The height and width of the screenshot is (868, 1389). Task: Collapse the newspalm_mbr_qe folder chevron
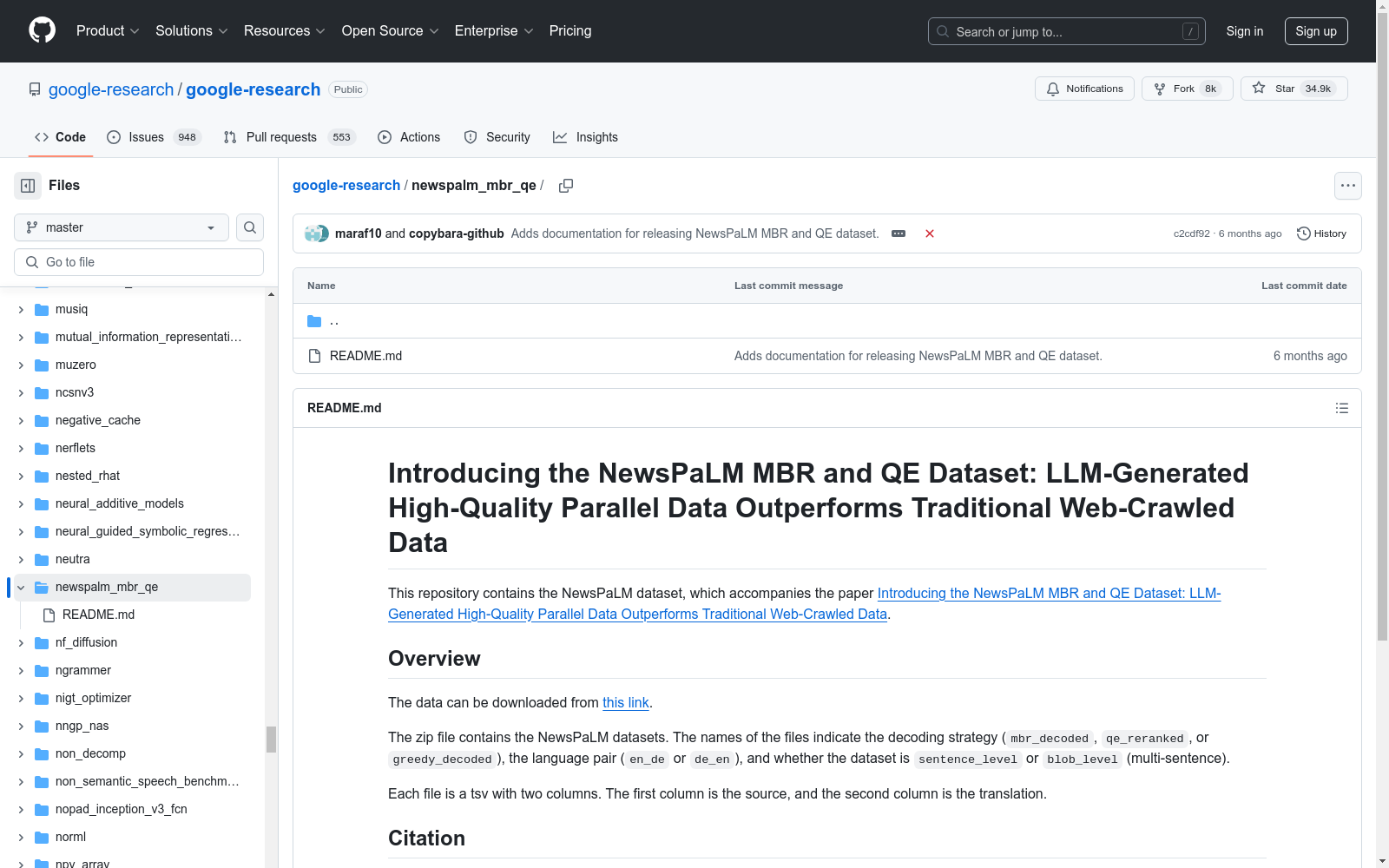[x=21, y=588]
